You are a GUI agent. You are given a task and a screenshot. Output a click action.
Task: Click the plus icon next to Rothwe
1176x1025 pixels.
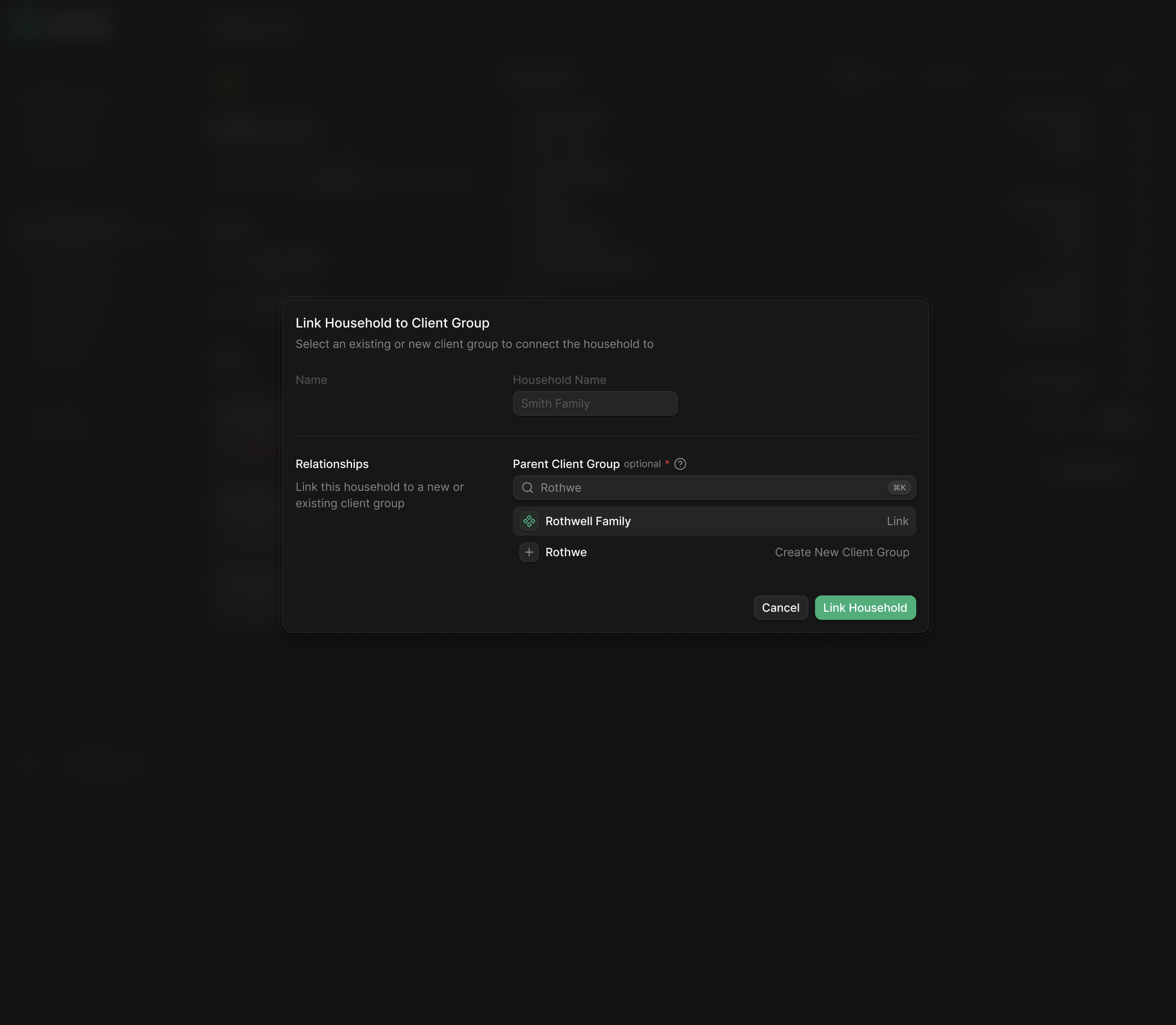529,552
